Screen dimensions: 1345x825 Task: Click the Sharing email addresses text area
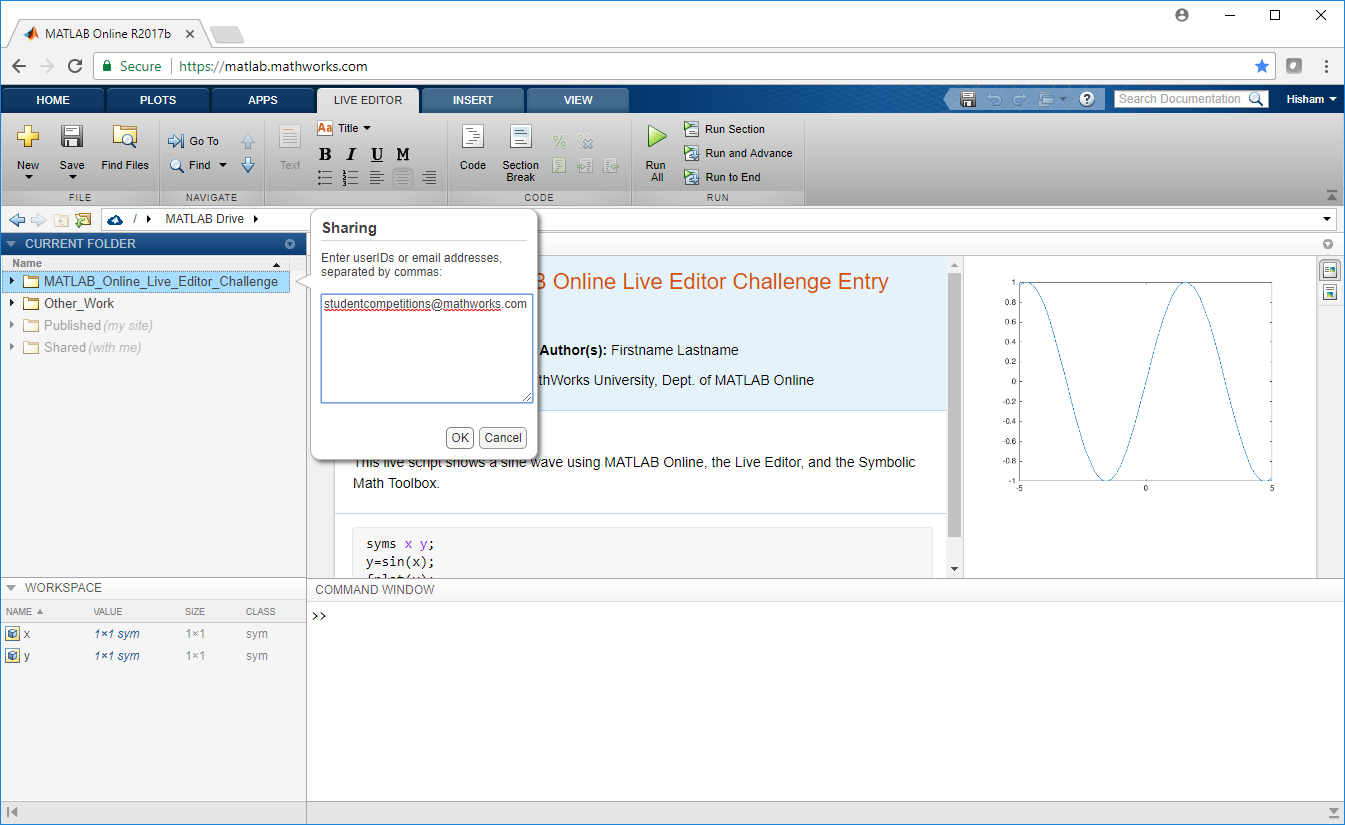click(x=427, y=348)
